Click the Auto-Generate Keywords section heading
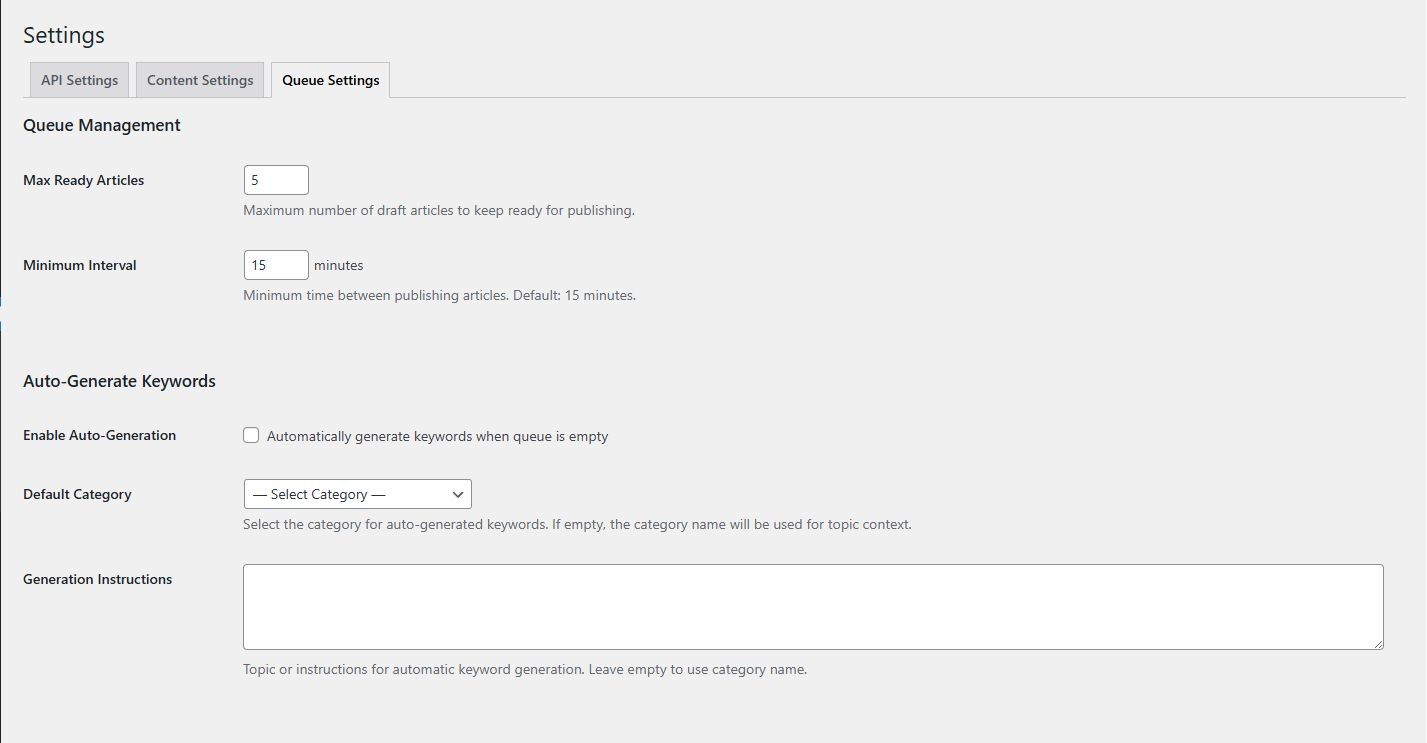The height and width of the screenshot is (743, 1427). (119, 380)
